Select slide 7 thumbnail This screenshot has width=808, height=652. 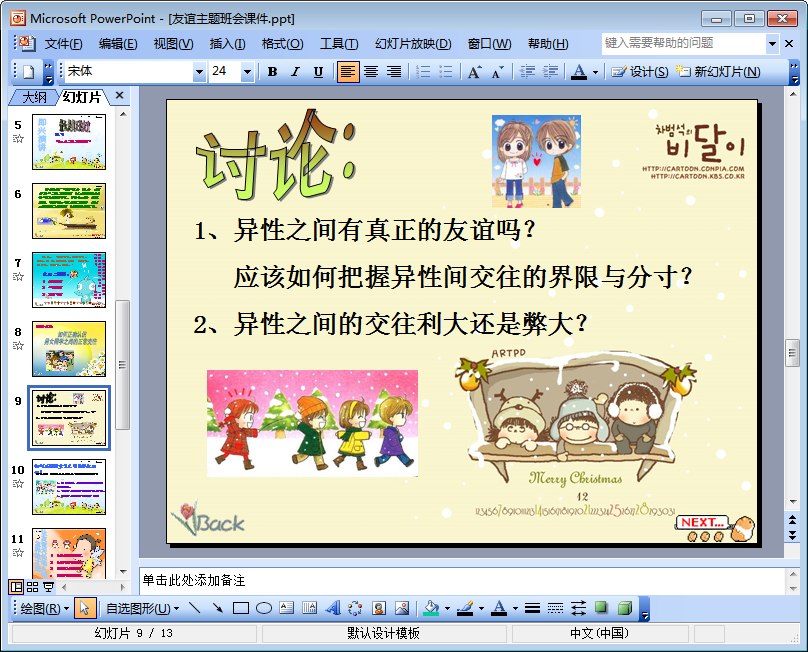tap(69, 280)
